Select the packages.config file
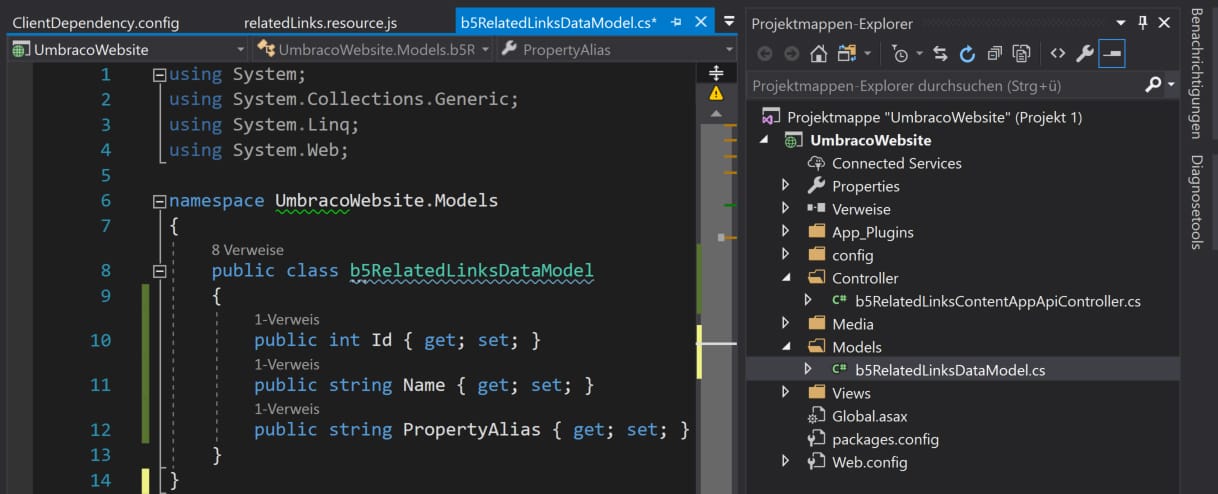This screenshot has width=1218, height=494. (x=885, y=439)
